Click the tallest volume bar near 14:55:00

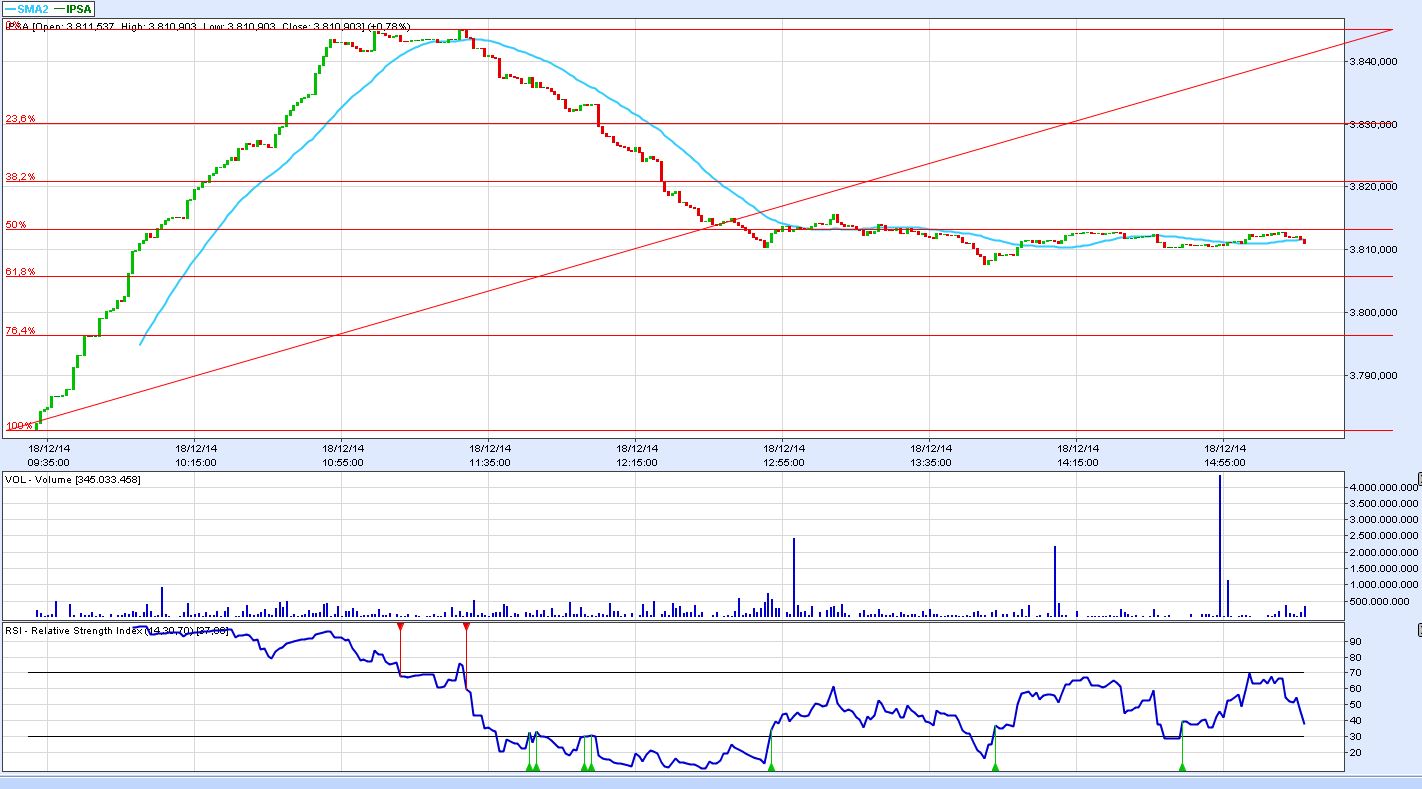1220,546
